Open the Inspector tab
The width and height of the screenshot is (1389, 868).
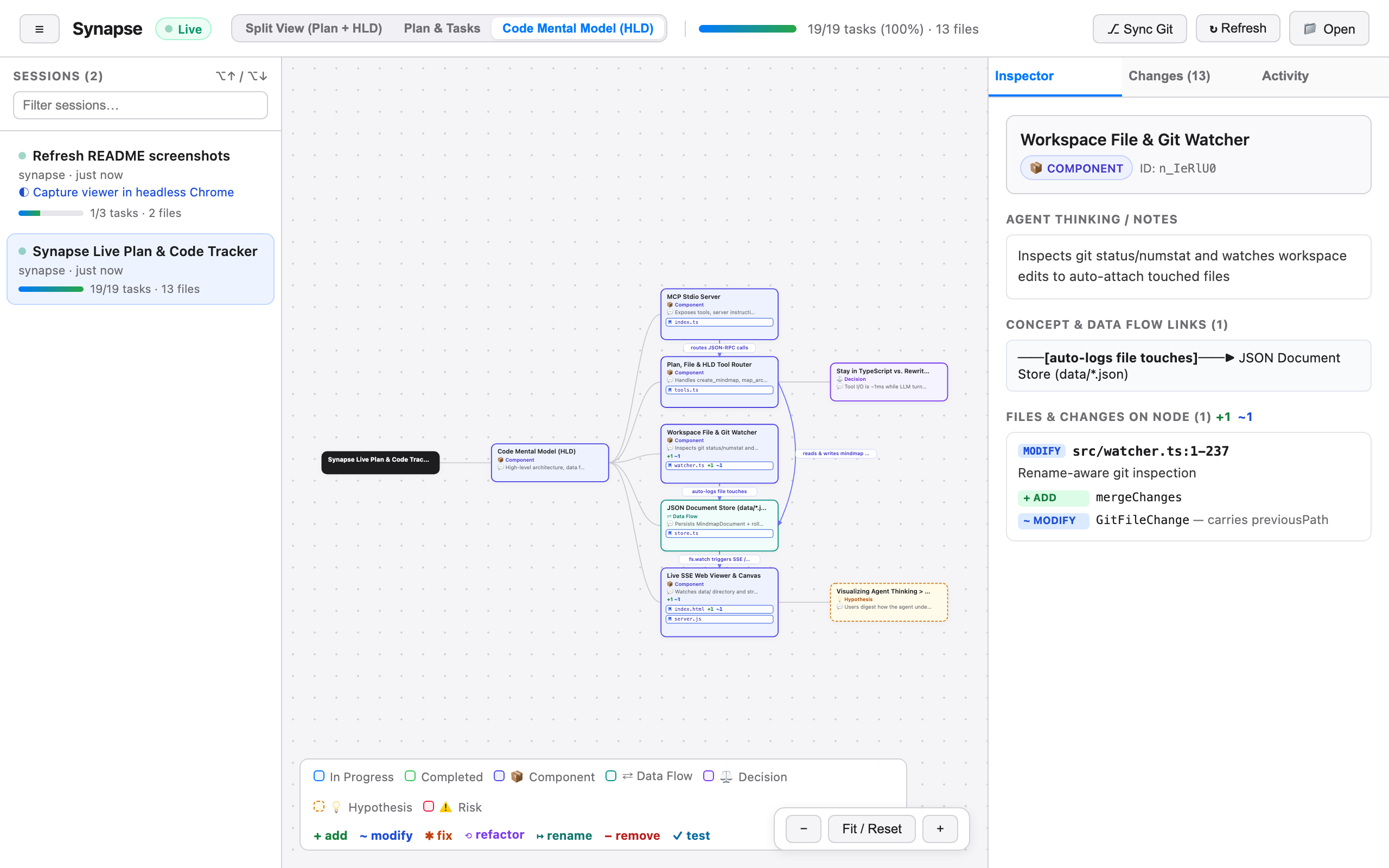click(1055, 76)
